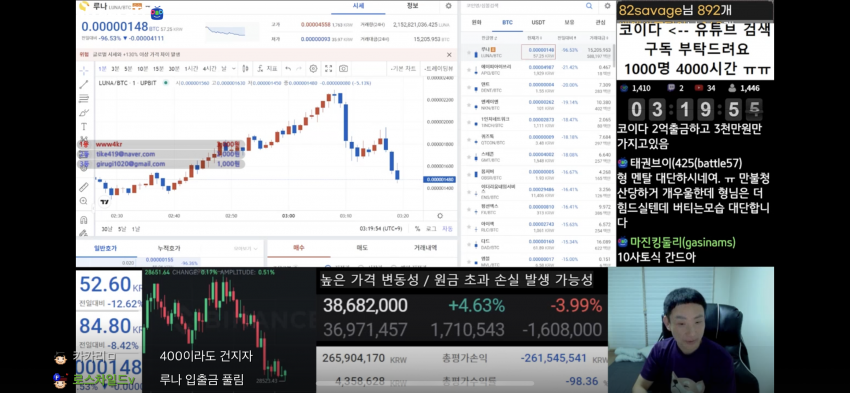Set chart range to 1일
This screenshot has height=393, width=850.
(x=136, y=229)
